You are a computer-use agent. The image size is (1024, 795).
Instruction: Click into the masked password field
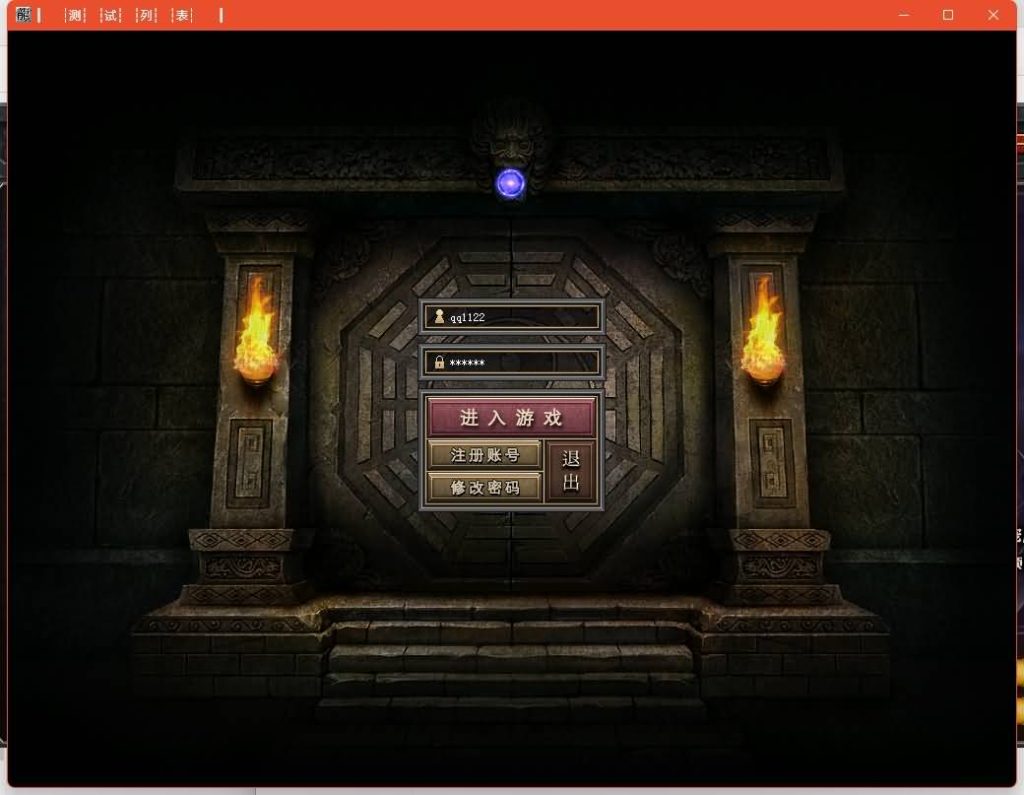click(520, 362)
